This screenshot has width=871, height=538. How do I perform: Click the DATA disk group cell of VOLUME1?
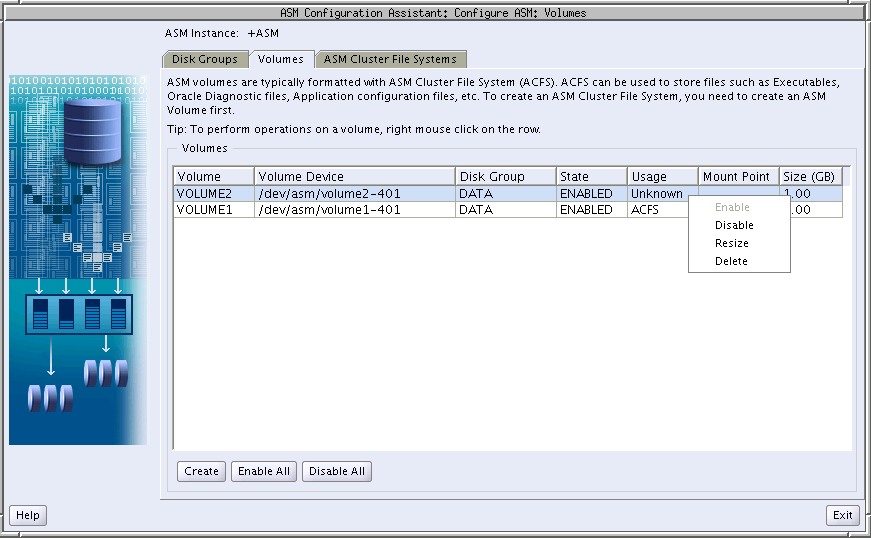click(x=505, y=210)
